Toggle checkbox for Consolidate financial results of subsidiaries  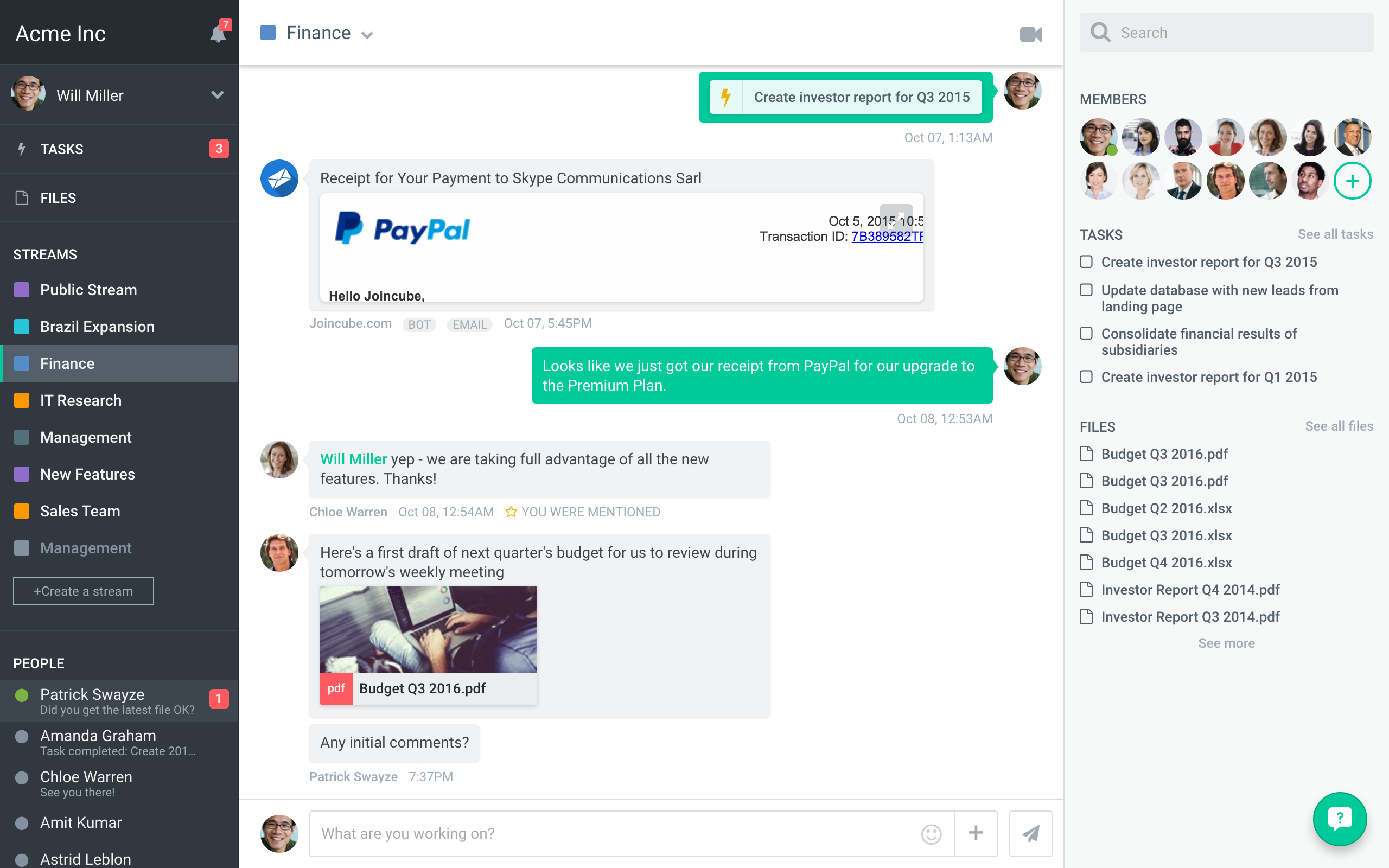1086,333
